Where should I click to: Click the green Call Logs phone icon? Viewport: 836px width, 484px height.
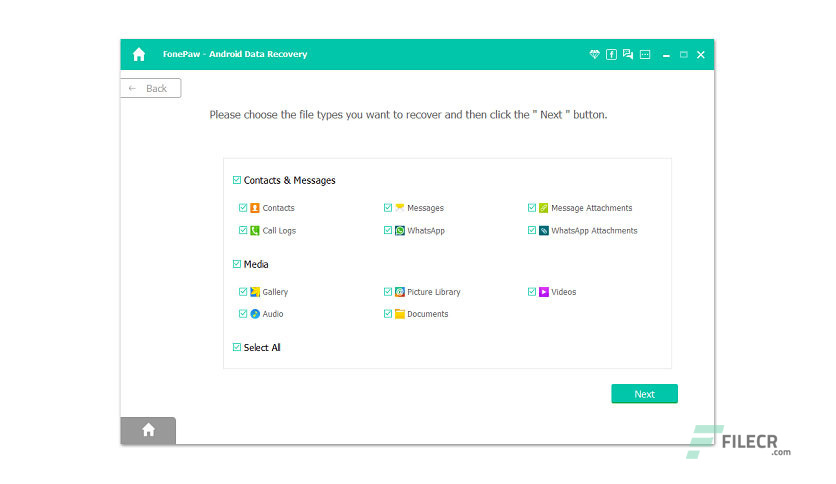[x=255, y=230]
